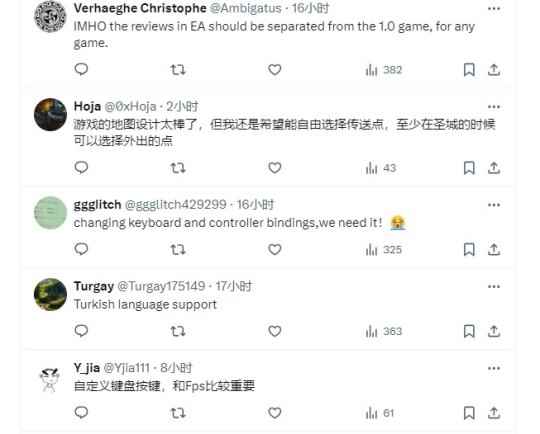
Task: Open more options for Verhaeghe Christophe's tweet
Action: [x=494, y=9]
